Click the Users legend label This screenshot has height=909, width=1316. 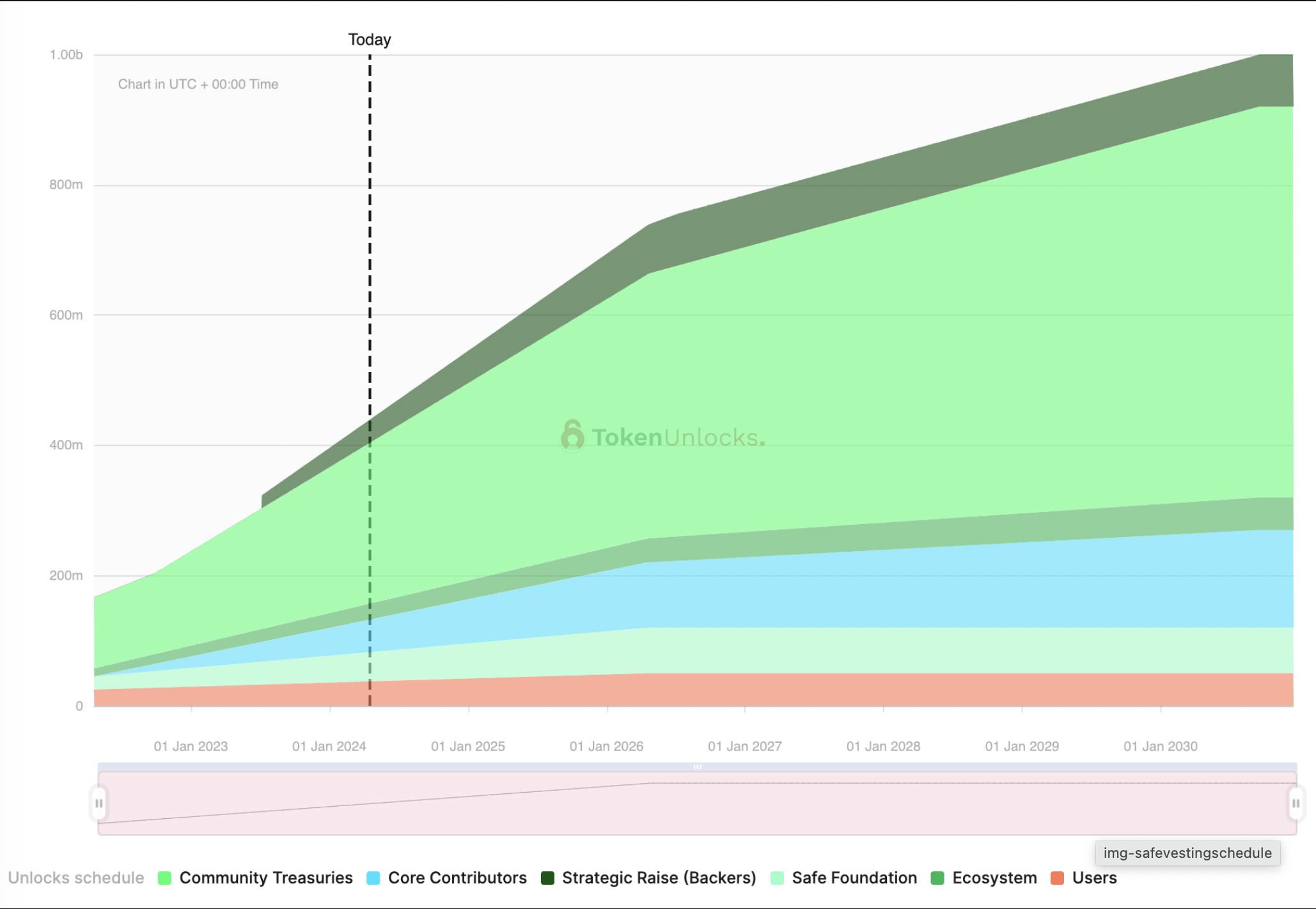tap(1094, 878)
